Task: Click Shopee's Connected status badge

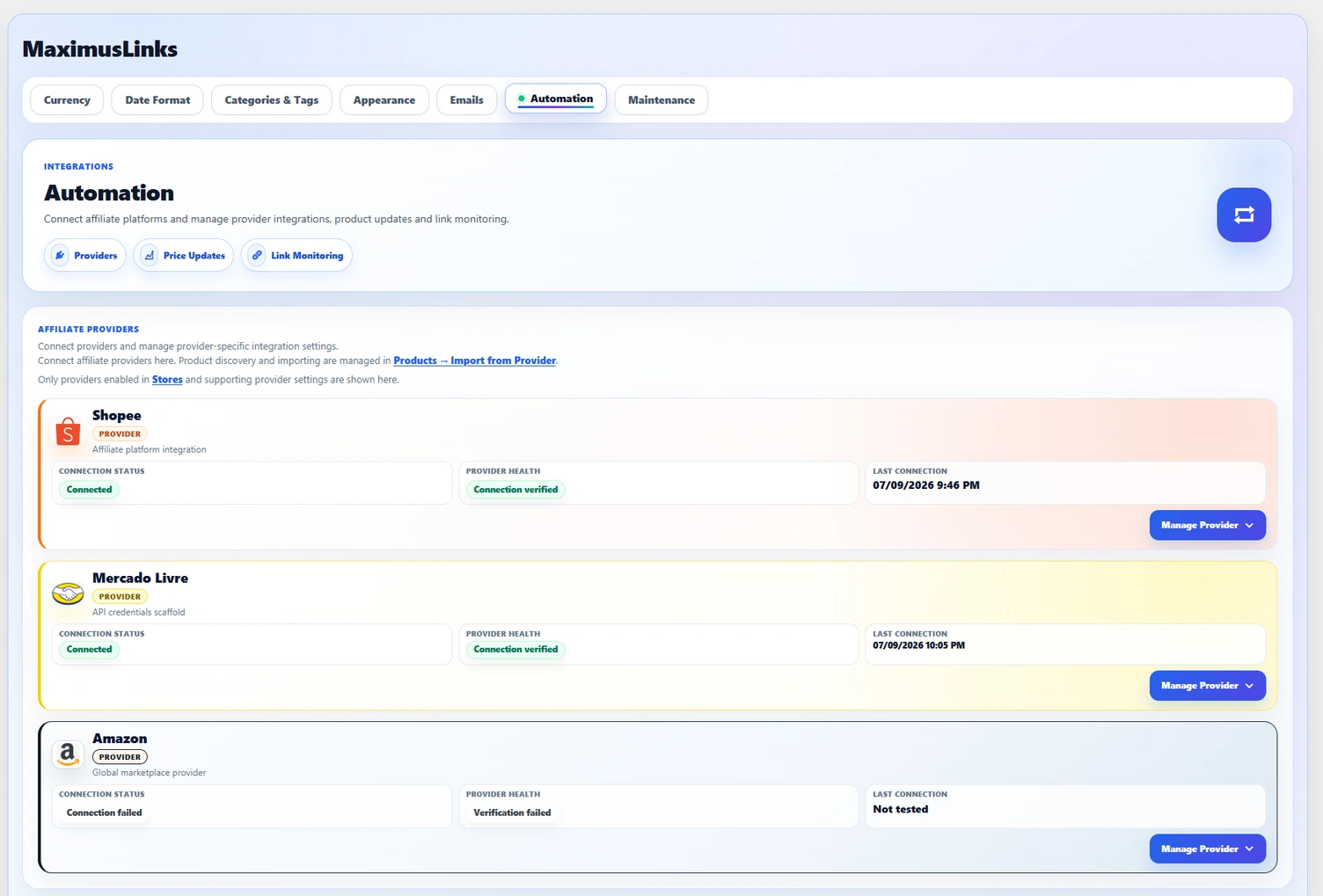Action: click(x=90, y=490)
